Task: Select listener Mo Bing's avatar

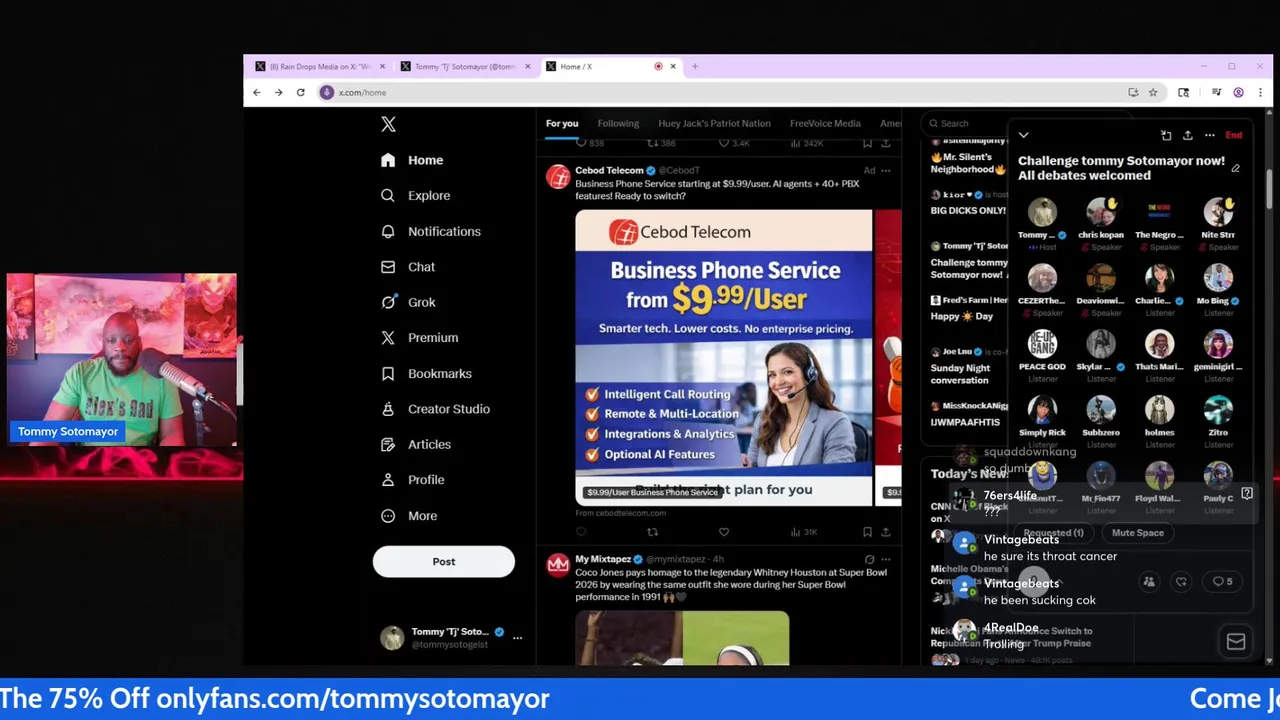Action: click(x=1218, y=278)
